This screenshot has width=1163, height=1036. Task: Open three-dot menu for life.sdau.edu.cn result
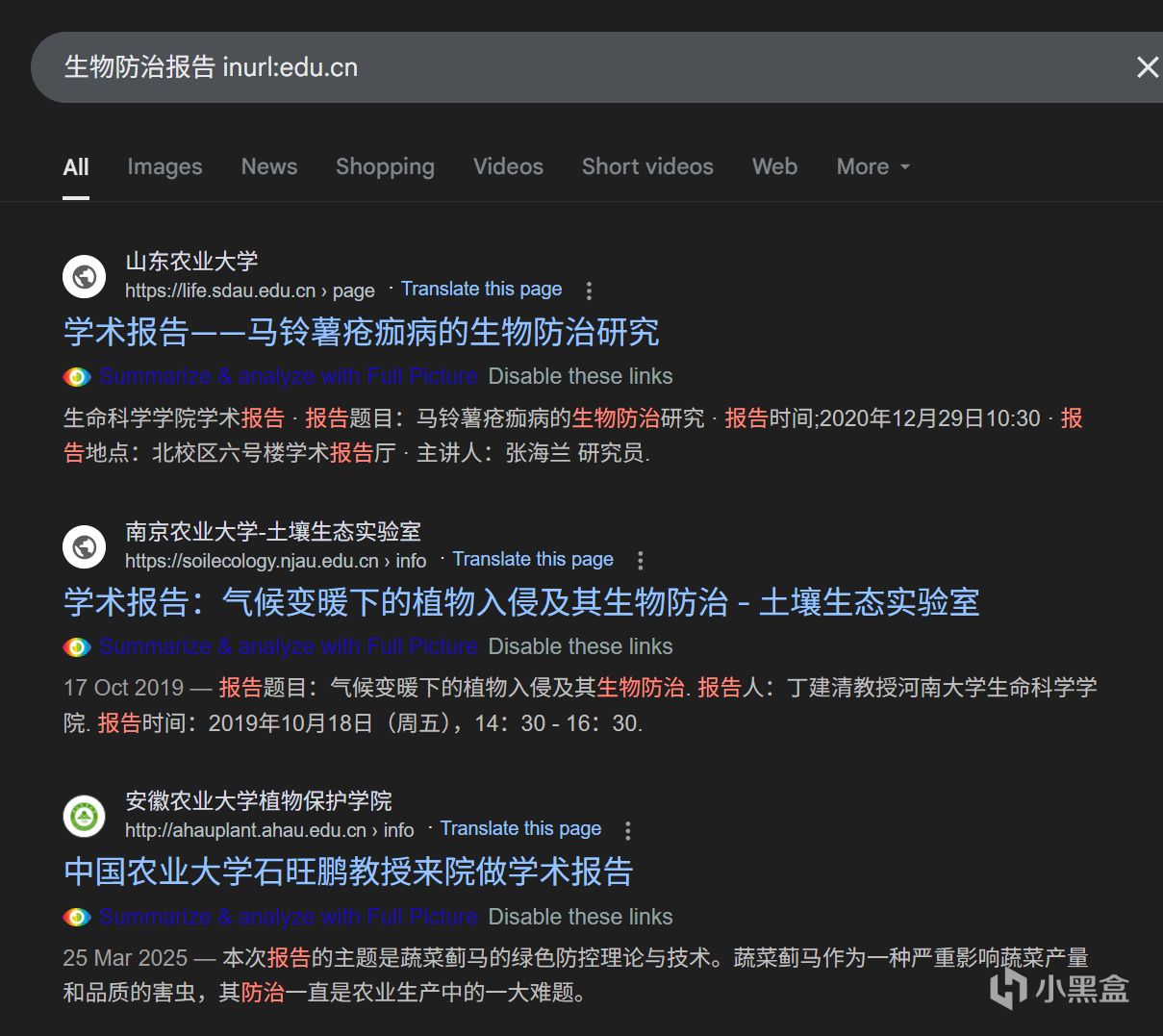coord(589,291)
